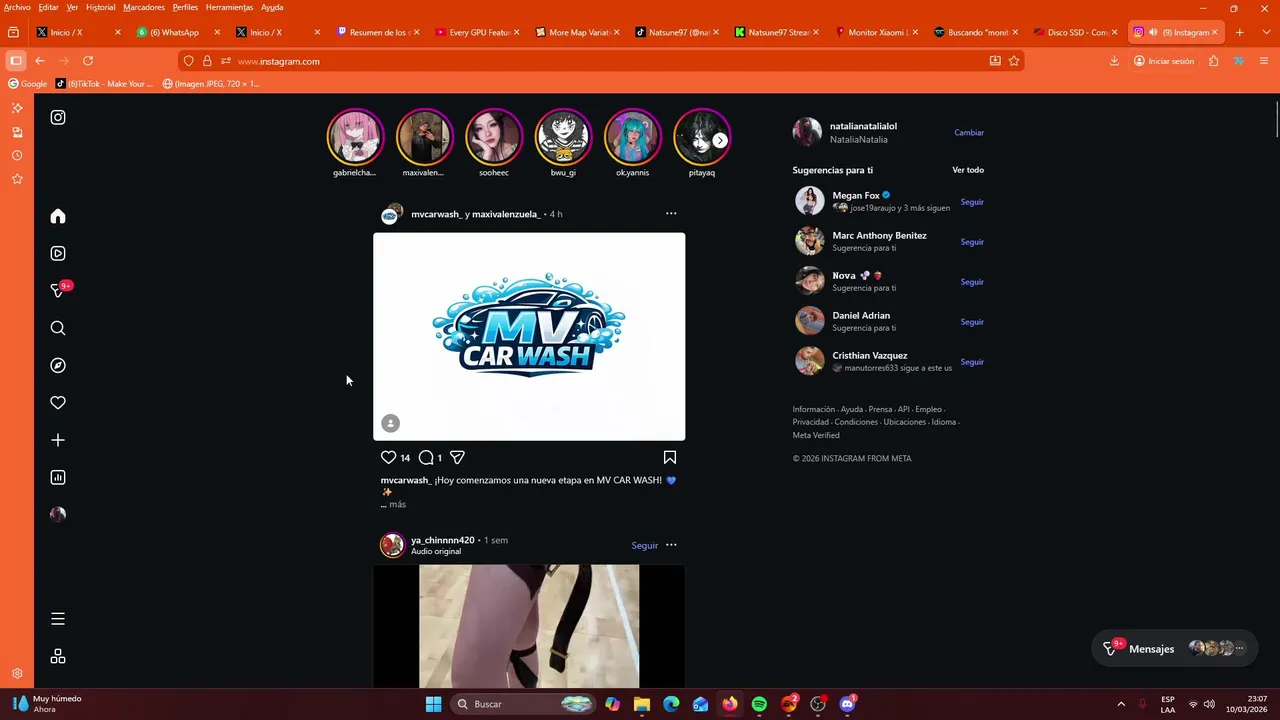Open the Marcadores menu
The image size is (1280, 720).
[144, 7]
